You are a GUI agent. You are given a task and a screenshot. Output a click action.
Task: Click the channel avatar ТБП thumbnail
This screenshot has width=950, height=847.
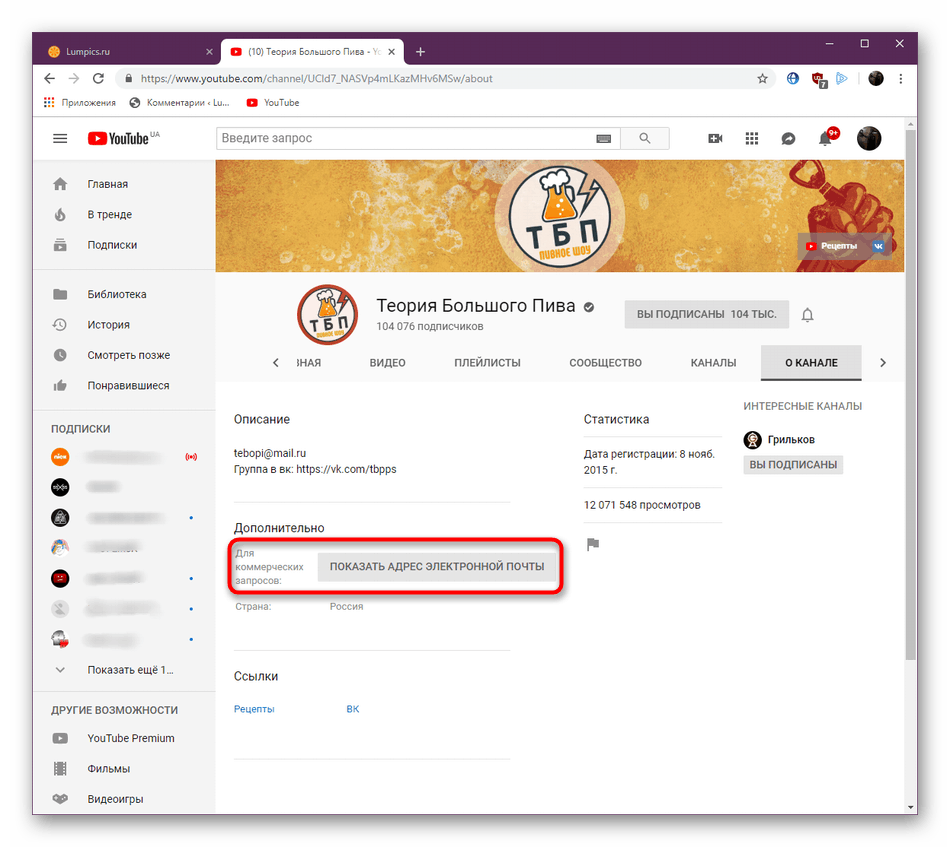[x=328, y=315]
